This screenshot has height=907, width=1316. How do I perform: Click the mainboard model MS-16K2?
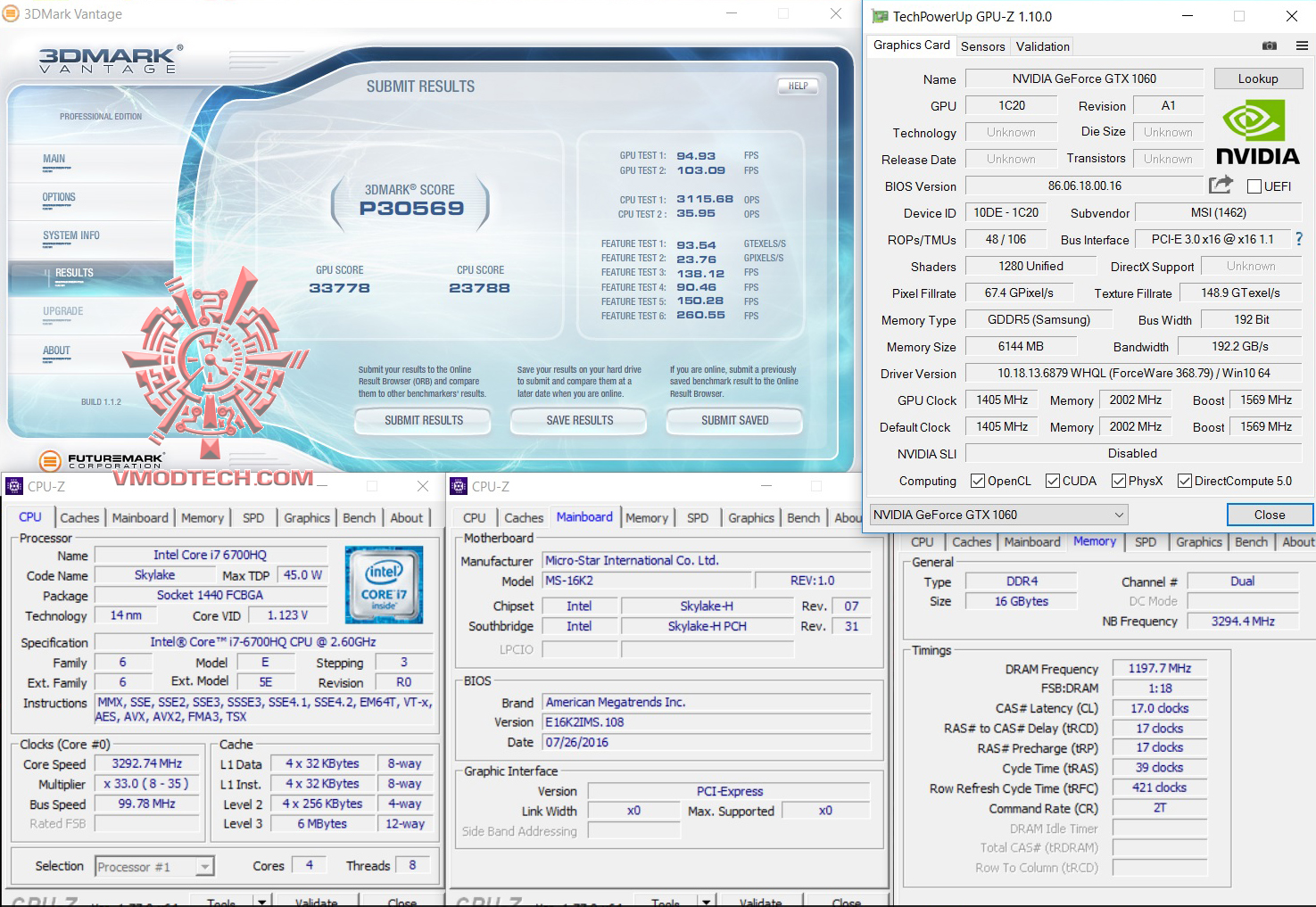(646, 581)
